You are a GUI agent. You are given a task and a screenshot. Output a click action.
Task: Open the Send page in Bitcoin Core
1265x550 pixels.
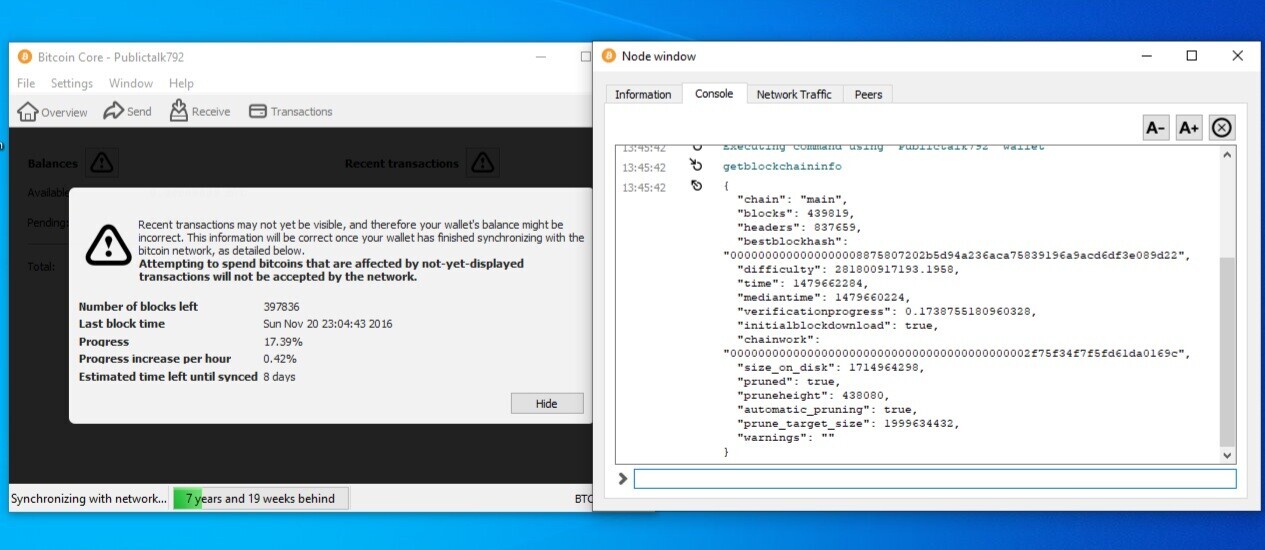click(x=128, y=111)
